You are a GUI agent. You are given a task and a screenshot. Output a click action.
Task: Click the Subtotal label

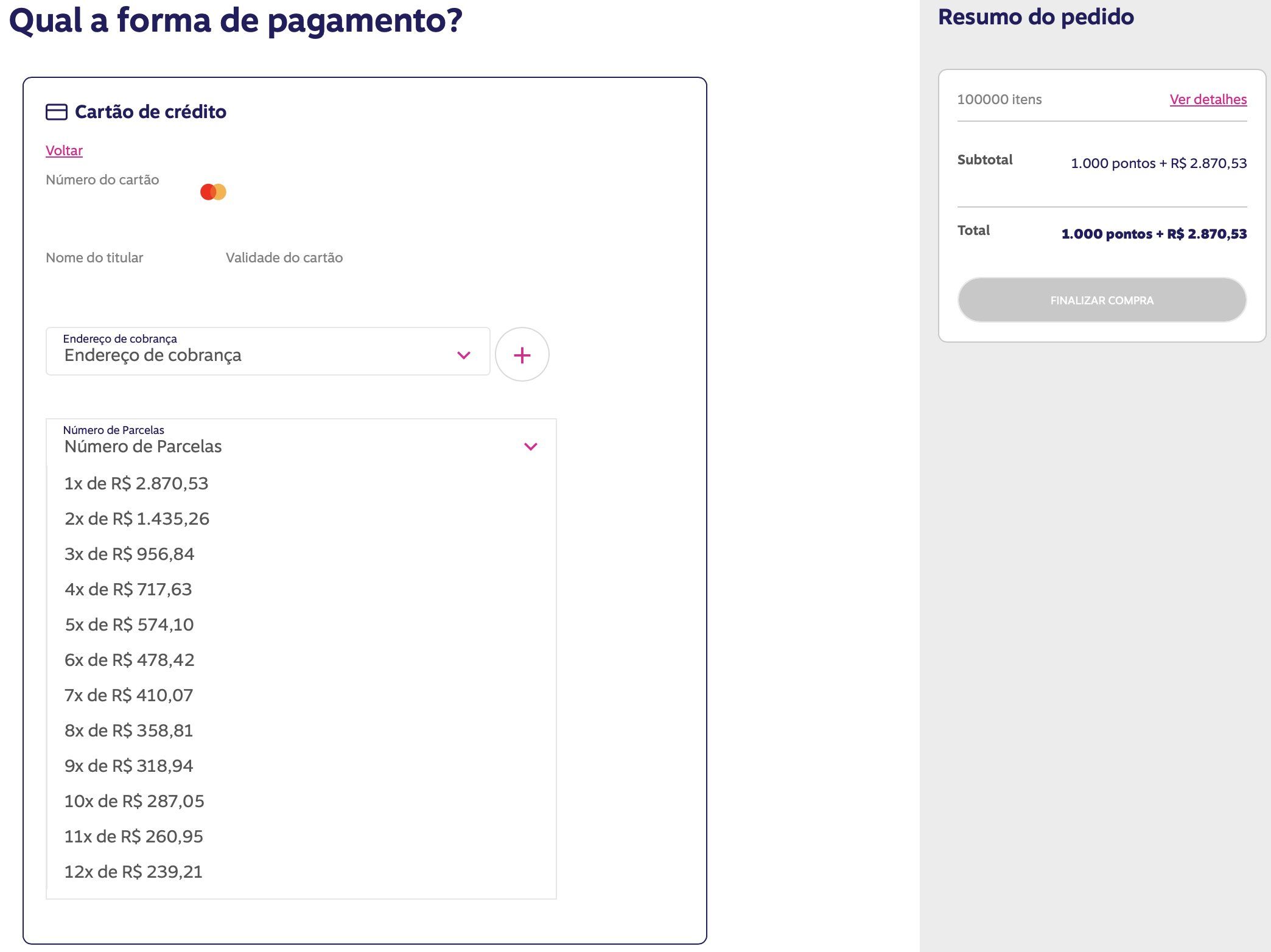click(x=985, y=159)
